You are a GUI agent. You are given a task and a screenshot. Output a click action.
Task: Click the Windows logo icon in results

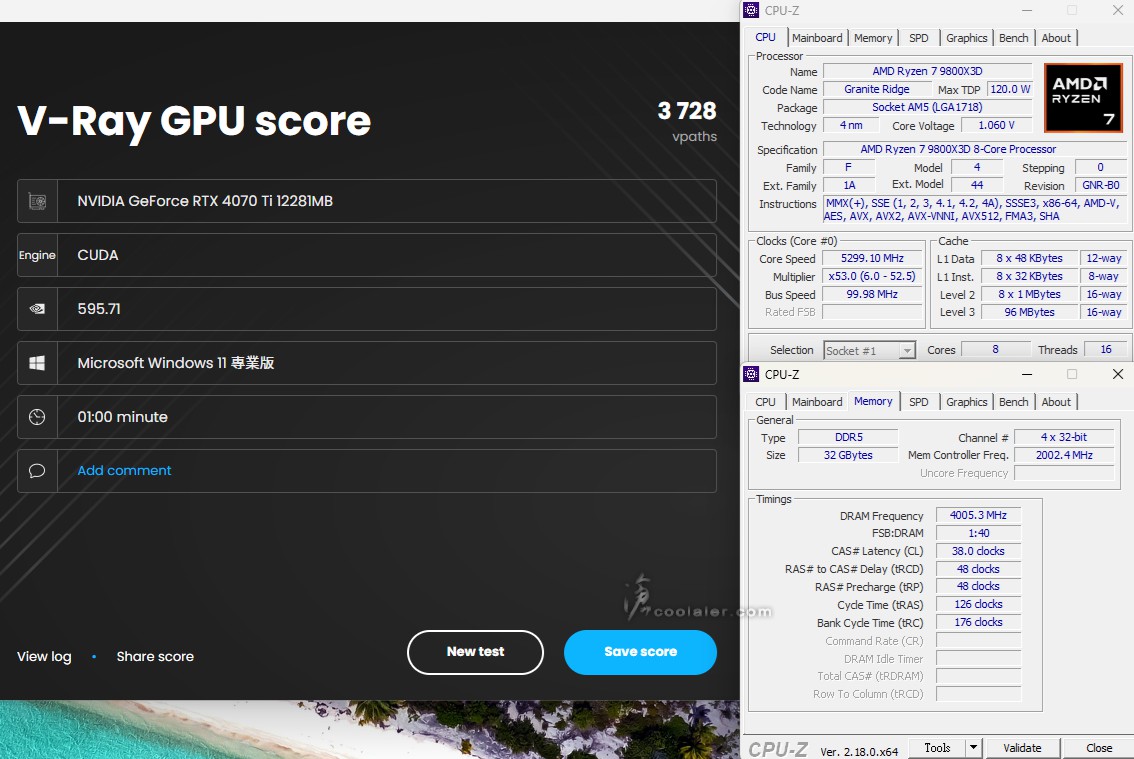point(37,363)
